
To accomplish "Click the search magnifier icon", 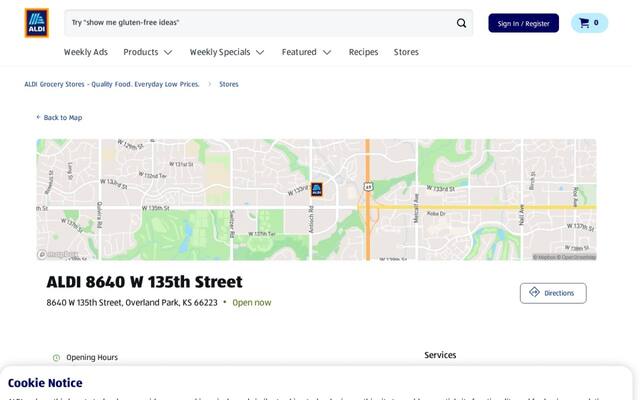I will 461,23.
